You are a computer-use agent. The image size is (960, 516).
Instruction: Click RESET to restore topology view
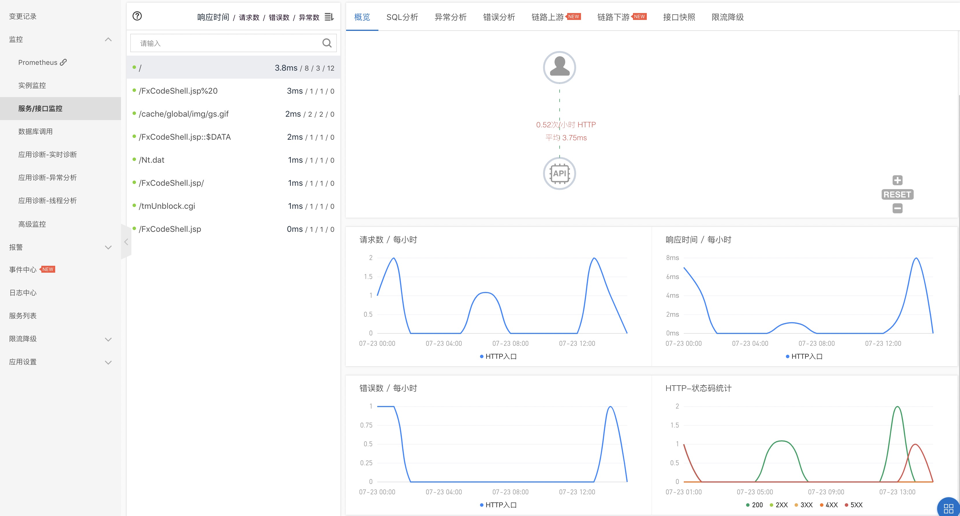[x=897, y=194]
